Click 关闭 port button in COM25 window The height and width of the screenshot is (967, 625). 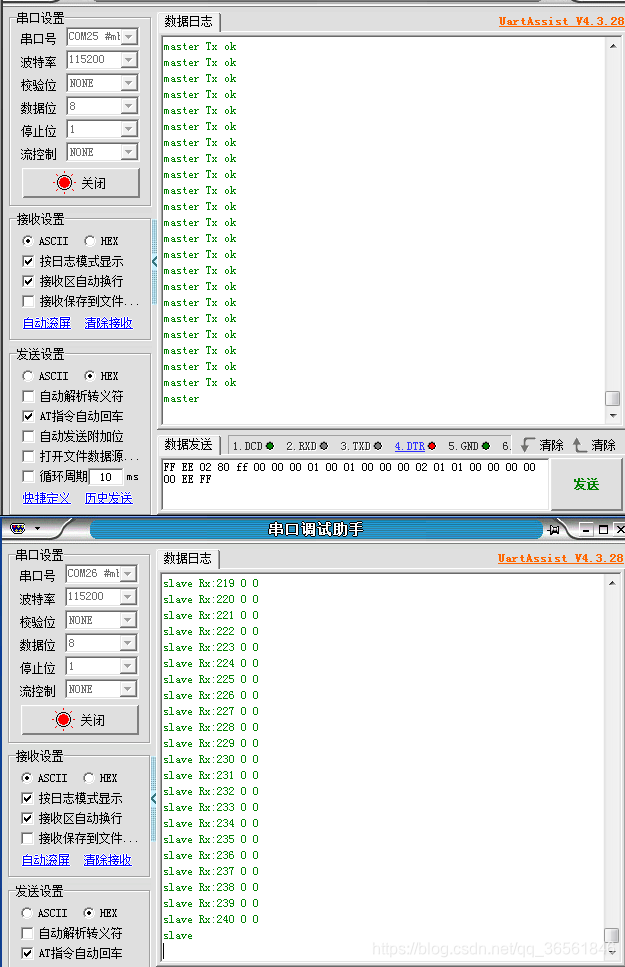pyautogui.click(x=81, y=183)
